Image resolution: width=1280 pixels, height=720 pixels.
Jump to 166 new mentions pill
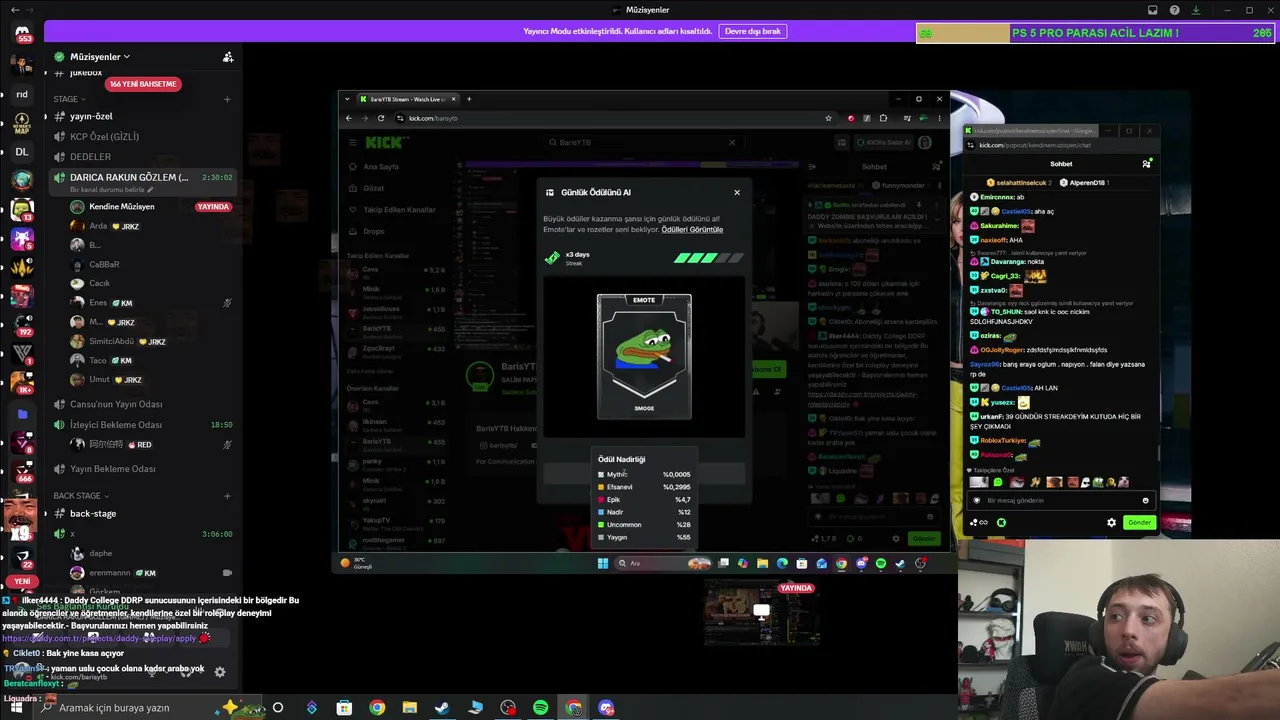143,84
